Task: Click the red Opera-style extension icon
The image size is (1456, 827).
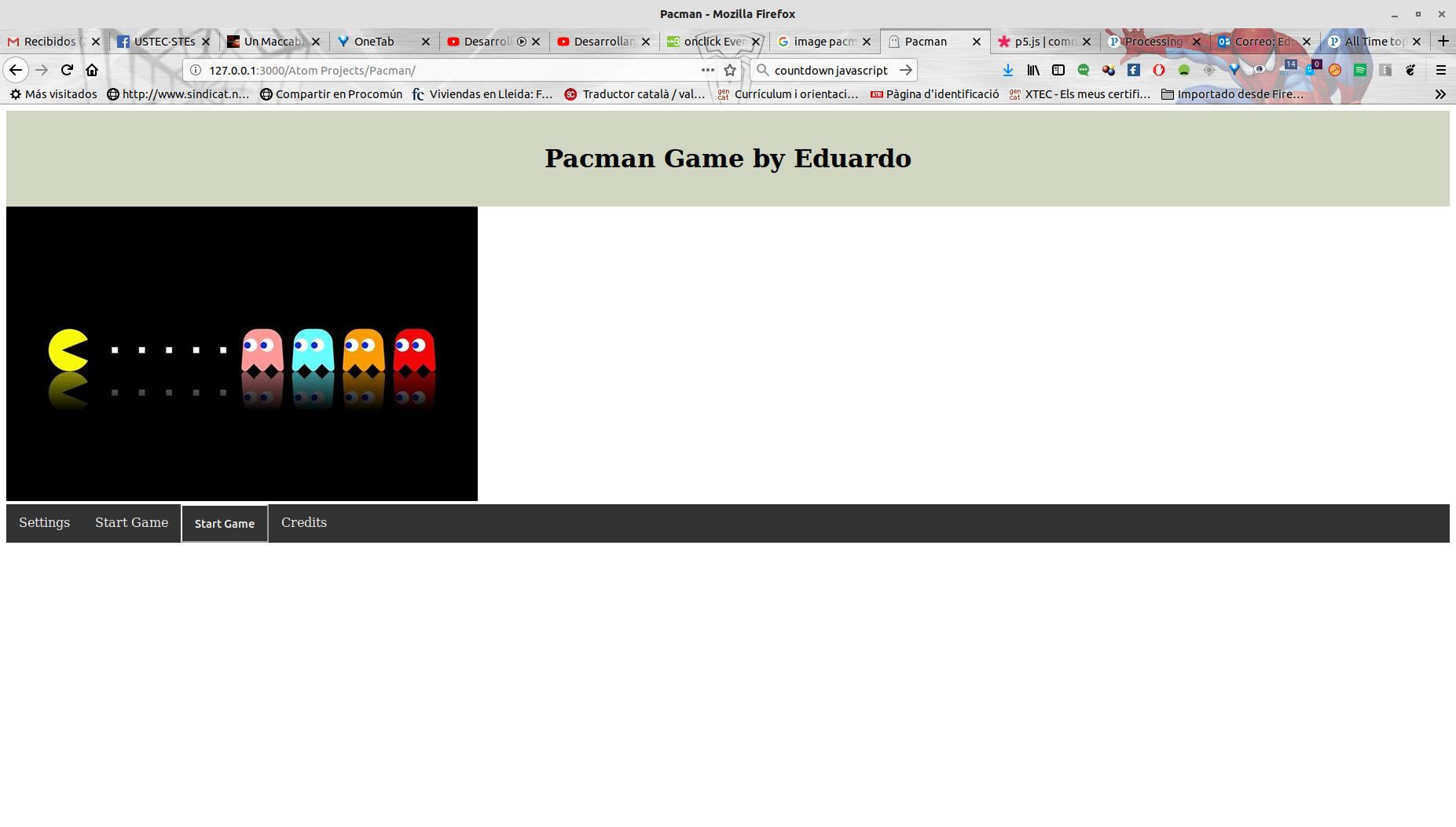Action: pos(1159,70)
